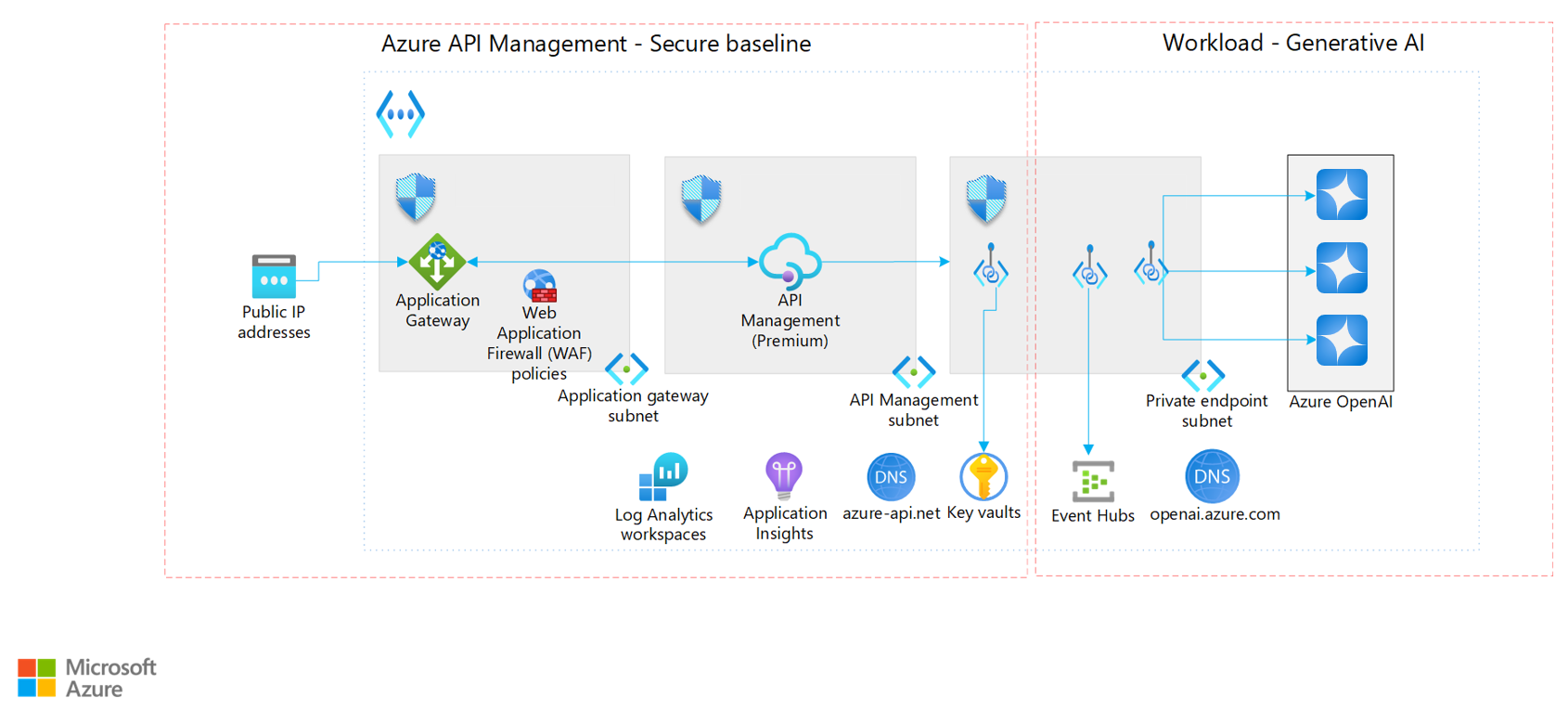Screen dimensions: 1568x711
Task: Open the Application Insights lightbulb icon
Action: (784, 476)
